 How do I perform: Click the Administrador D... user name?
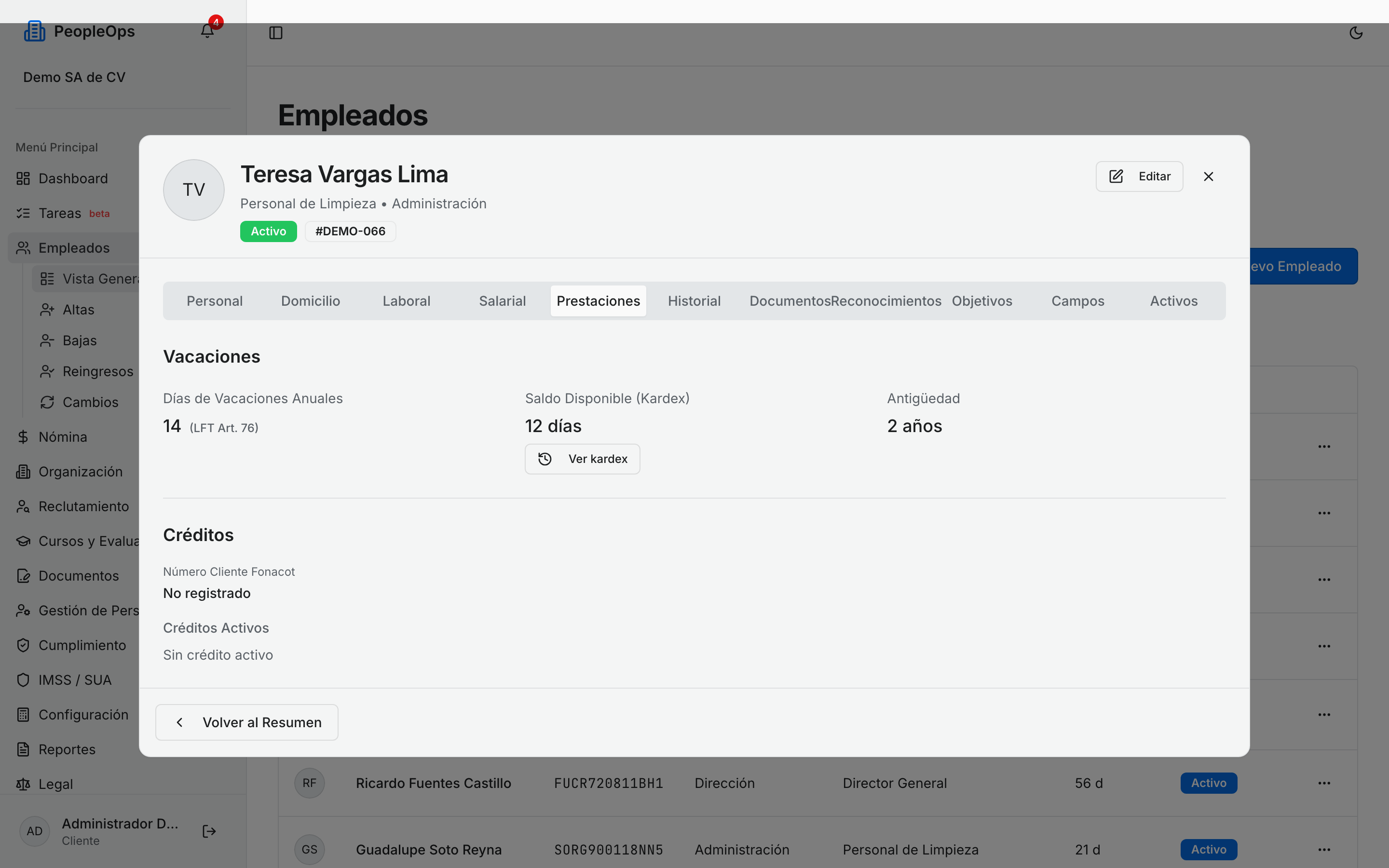[x=120, y=824]
